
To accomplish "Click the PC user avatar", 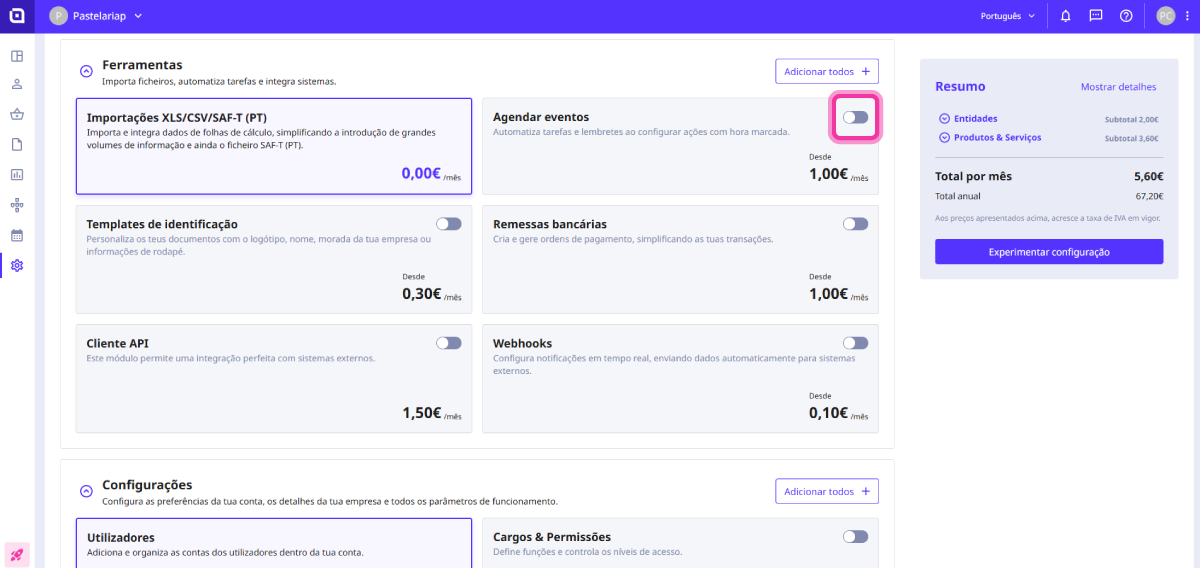I will (1166, 16).
